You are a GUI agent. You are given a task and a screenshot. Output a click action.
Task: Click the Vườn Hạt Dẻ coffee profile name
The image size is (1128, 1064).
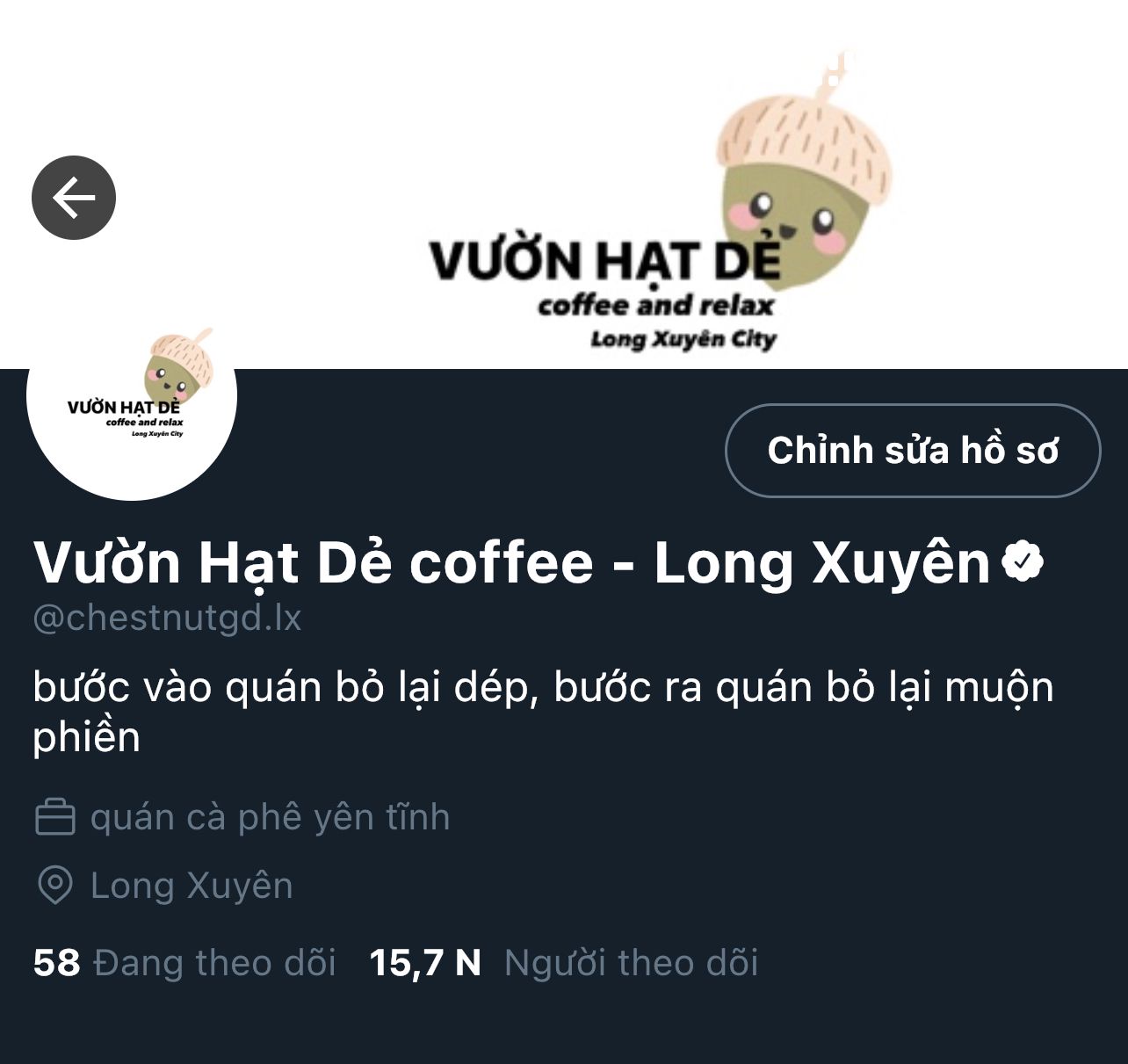[x=512, y=562]
